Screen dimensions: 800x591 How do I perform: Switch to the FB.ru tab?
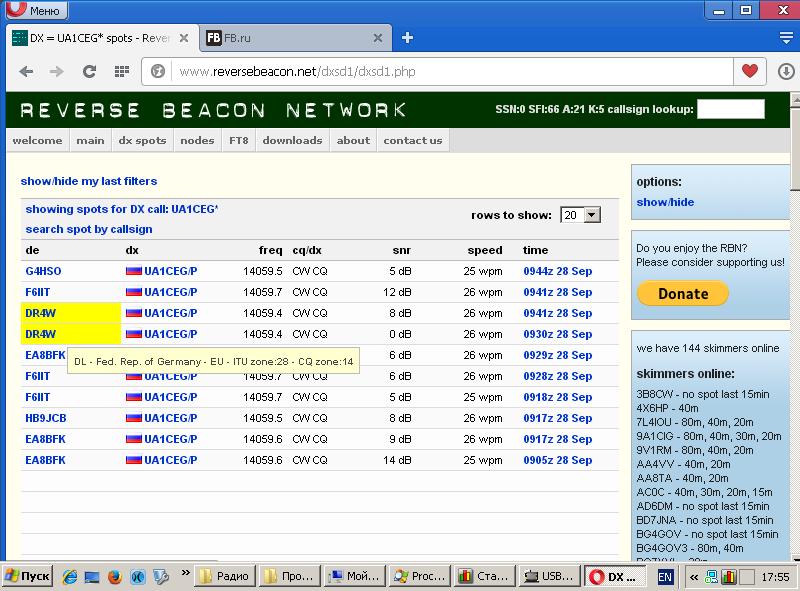click(295, 38)
